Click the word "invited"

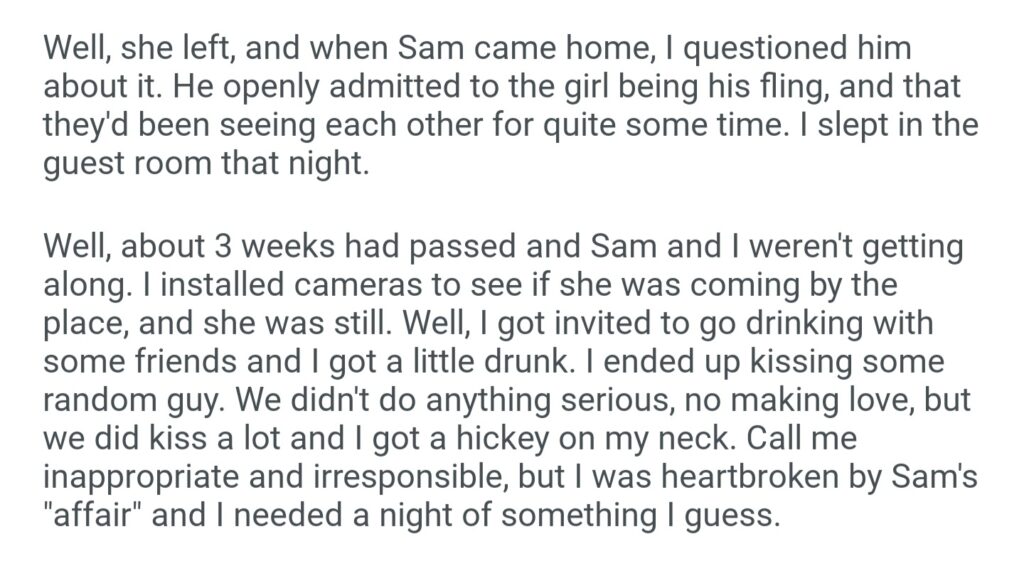(585, 322)
